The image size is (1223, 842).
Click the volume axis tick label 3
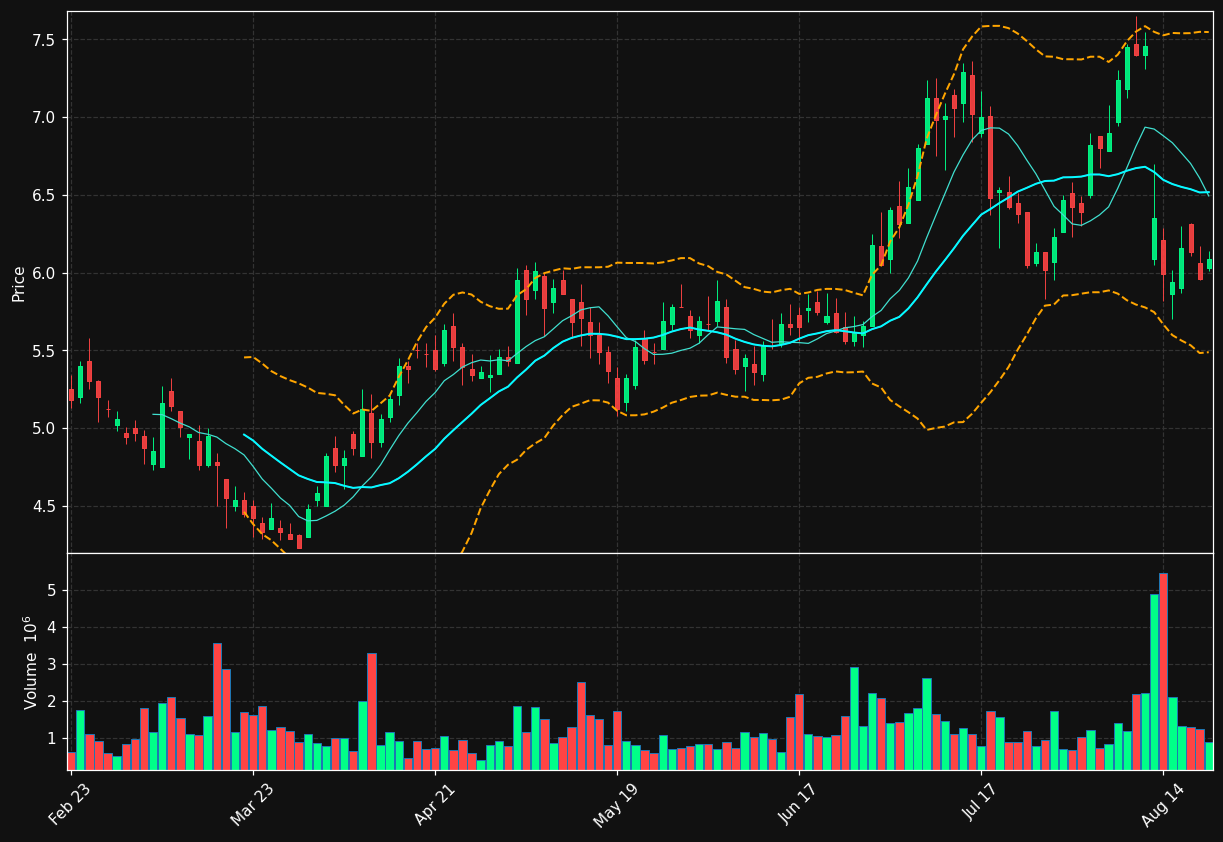(50, 665)
